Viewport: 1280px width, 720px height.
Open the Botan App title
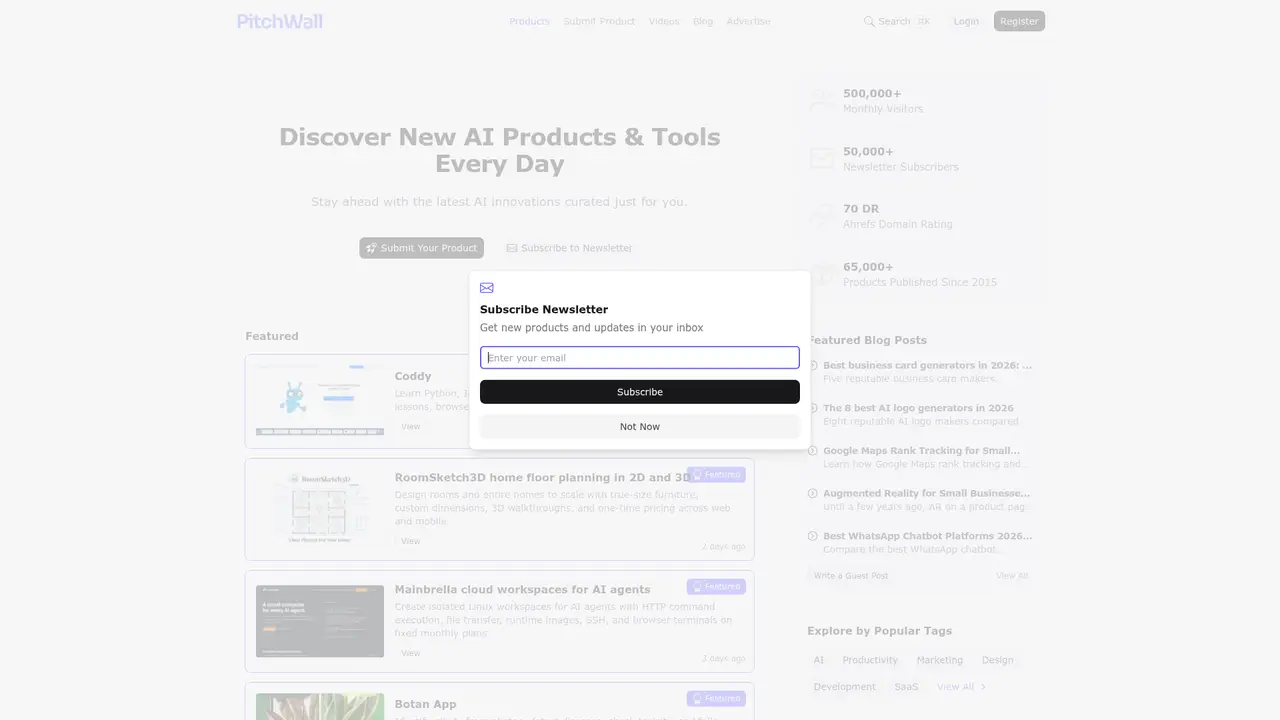click(425, 704)
